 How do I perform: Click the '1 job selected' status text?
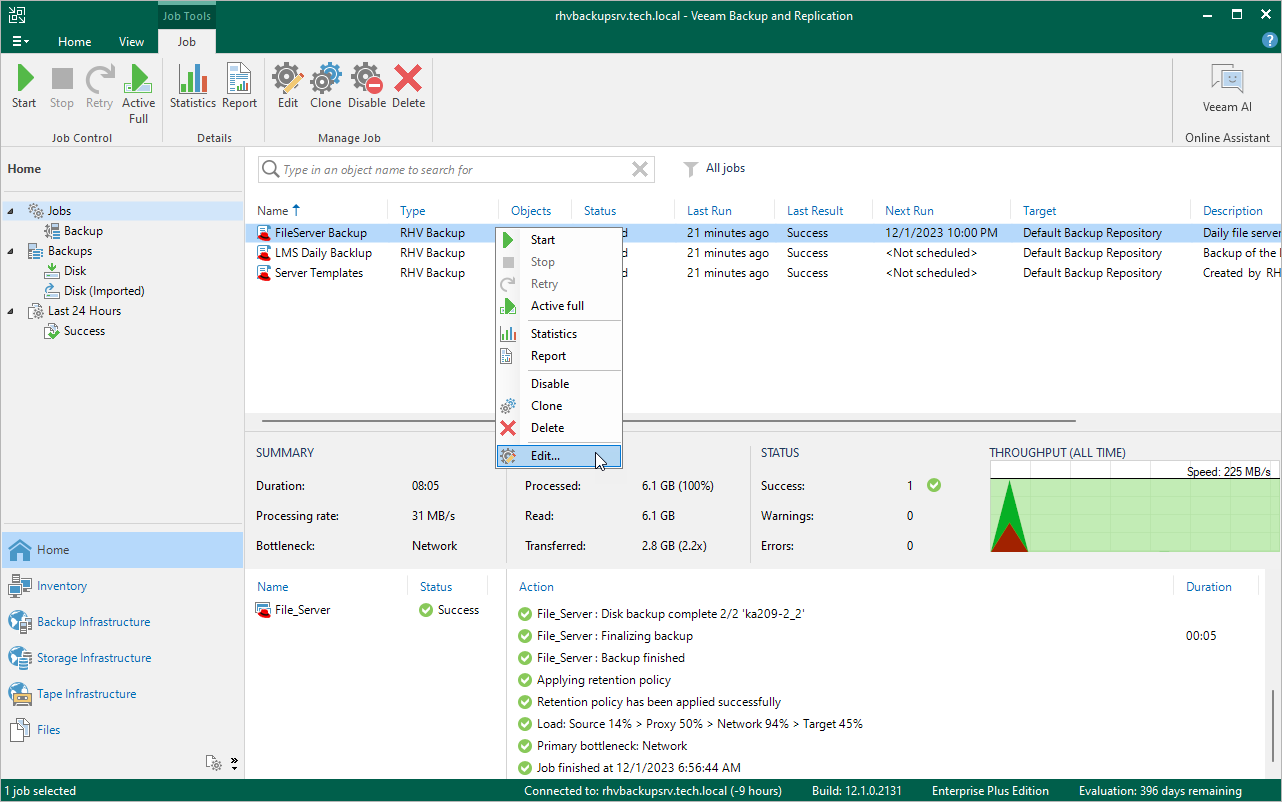(x=40, y=791)
